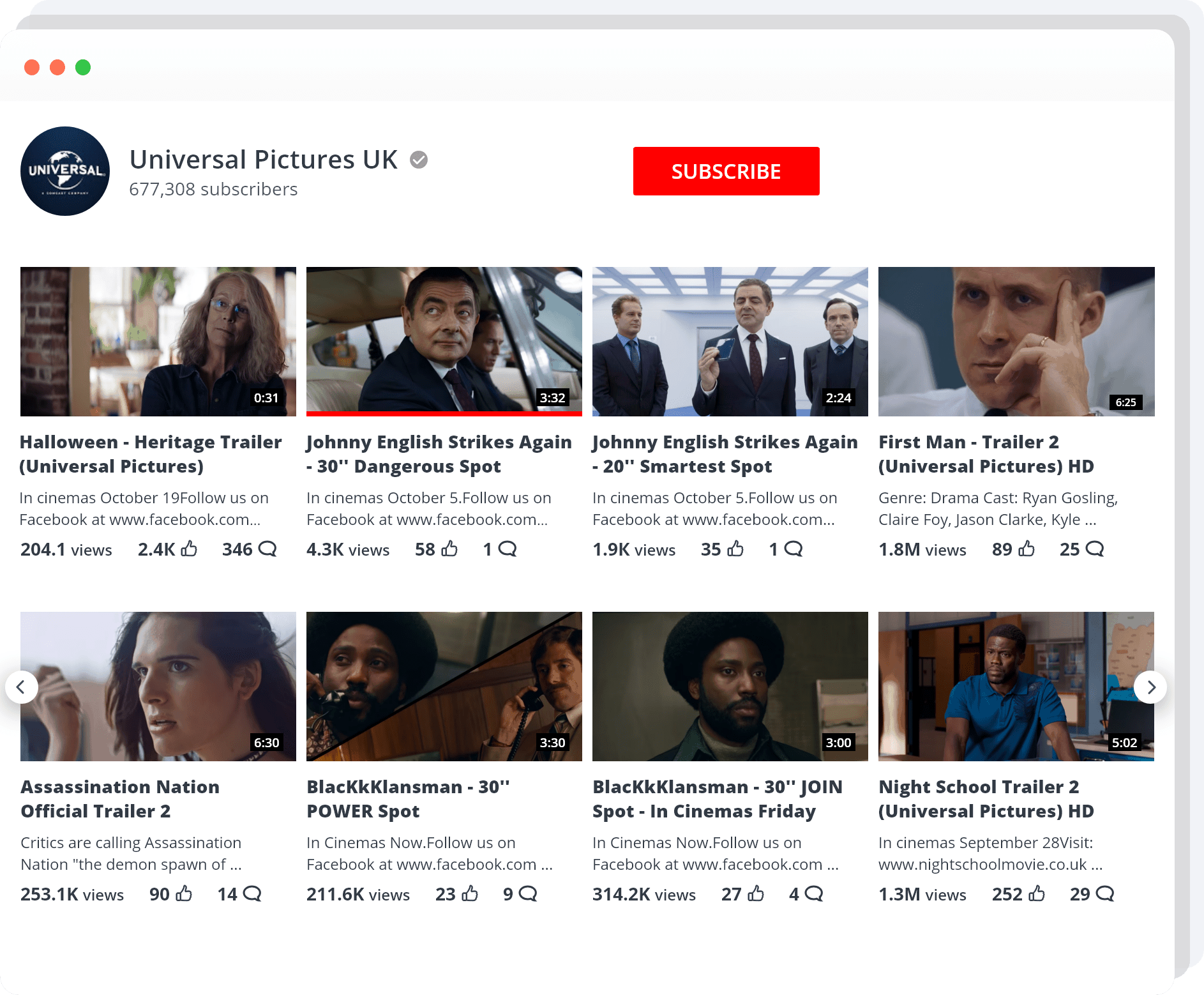Image resolution: width=1204 pixels, height=995 pixels.
Task: Click the 6:25 duration badge on First Man
Action: pyautogui.click(x=1126, y=402)
